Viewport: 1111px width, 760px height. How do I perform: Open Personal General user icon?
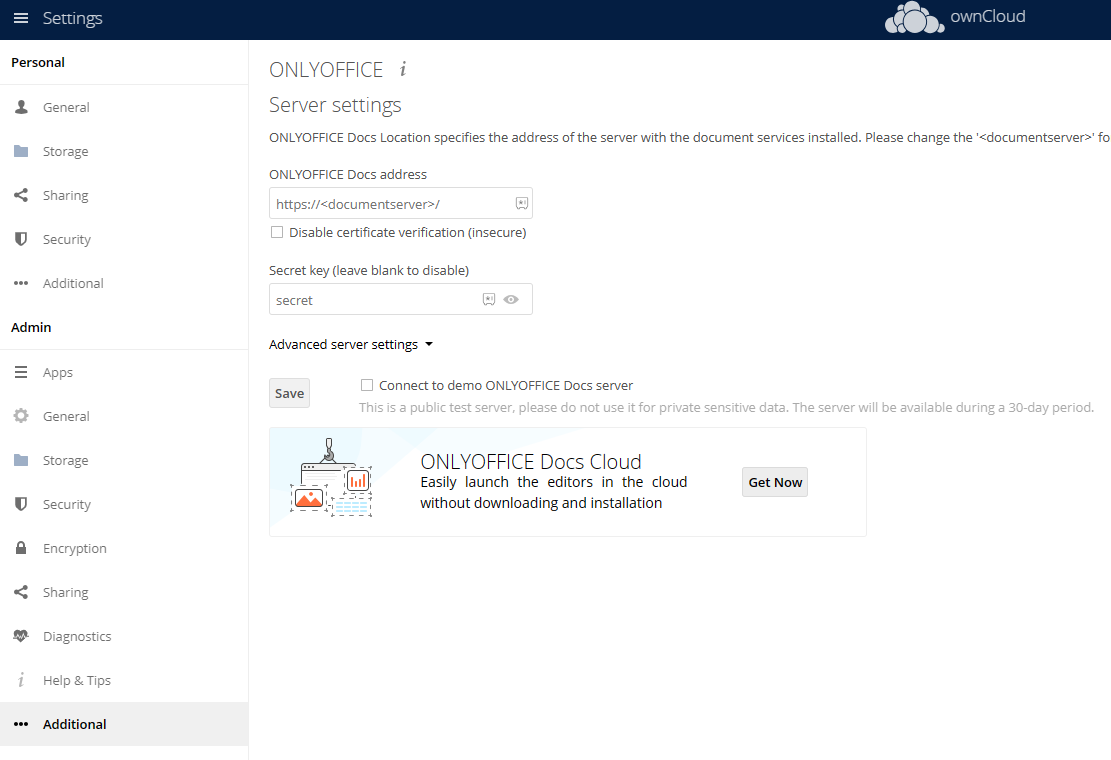point(21,107)
